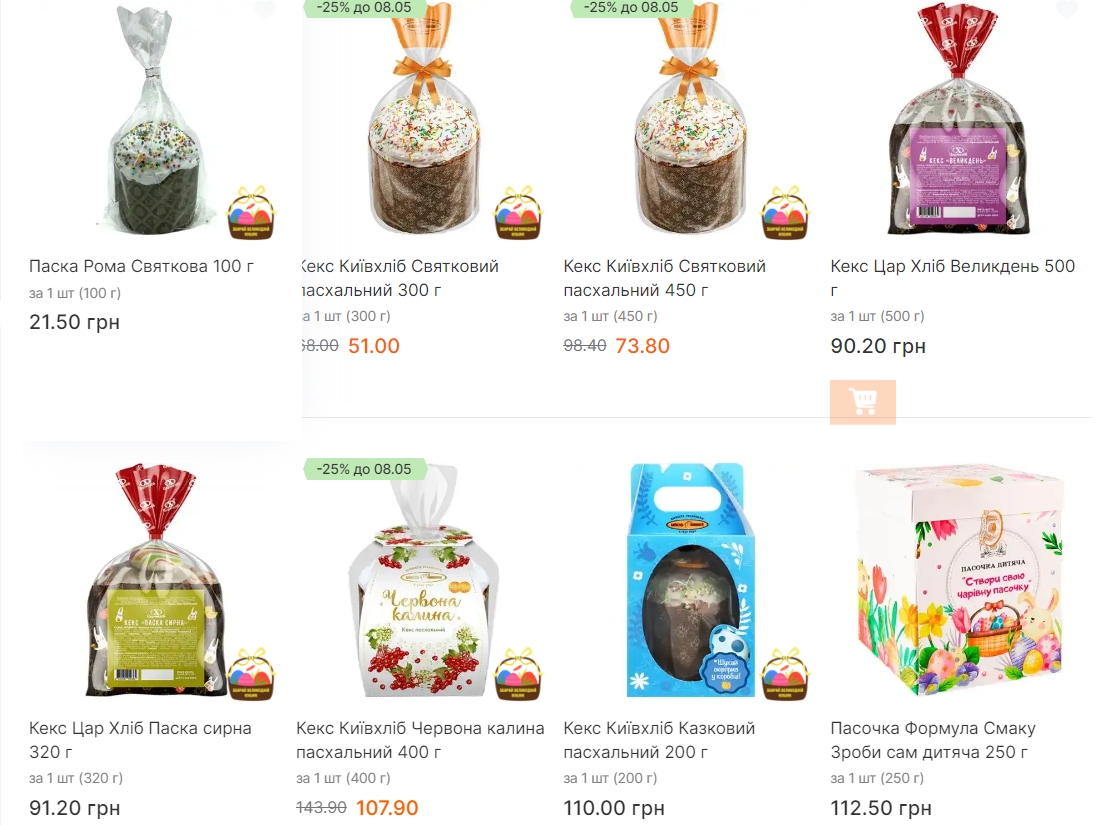Click Easter basket badge on Святковий 450 г
This screenshot has height=825, width=1106.
[x=785, y=213]
